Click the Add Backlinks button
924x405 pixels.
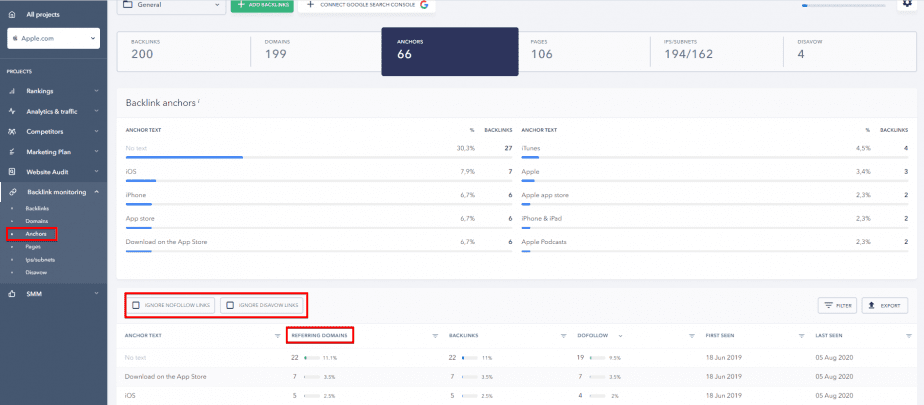click(x=262, y=5)
